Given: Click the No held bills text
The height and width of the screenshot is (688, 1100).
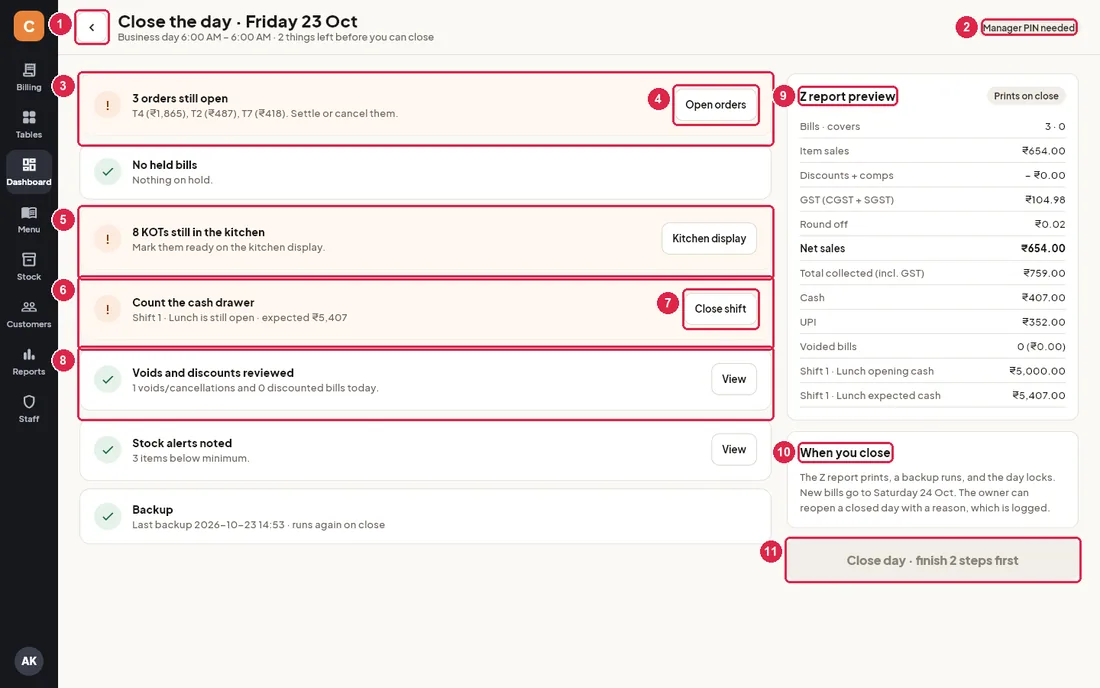Looking at the screenshot, I should (165, 165).
